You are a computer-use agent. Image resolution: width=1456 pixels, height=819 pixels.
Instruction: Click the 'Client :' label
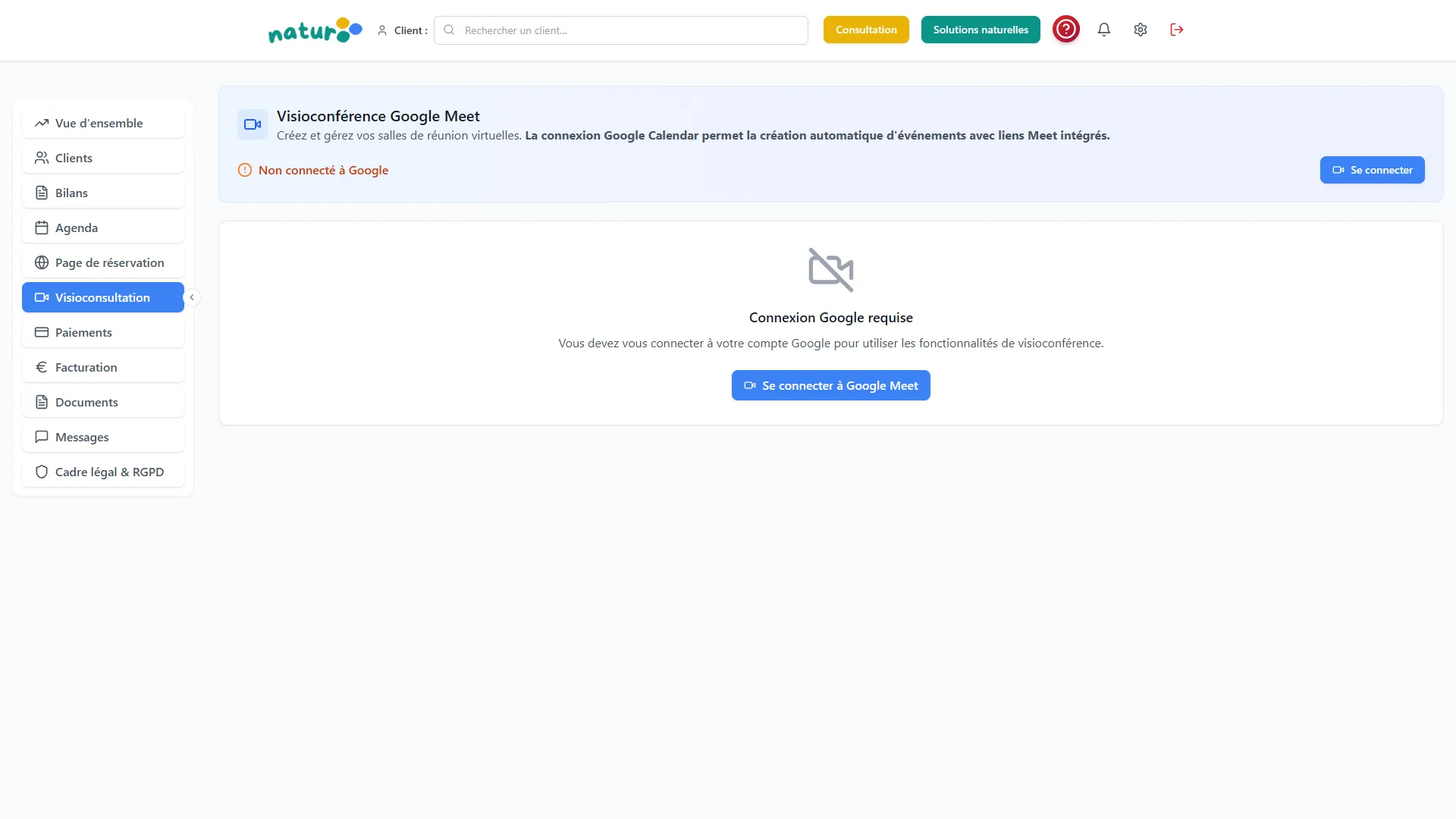coord(411,30)
